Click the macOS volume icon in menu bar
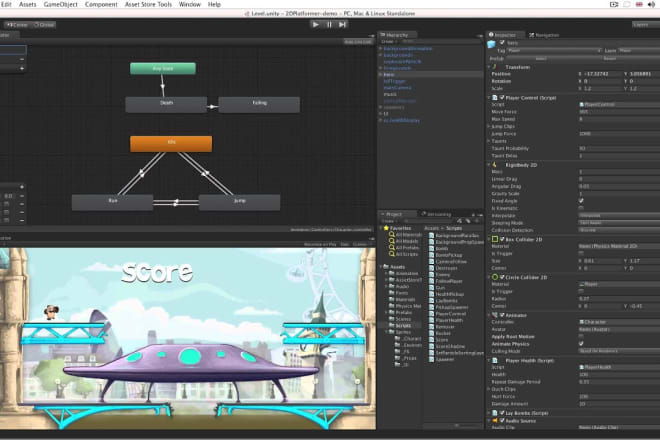The image size is (660, 440). [651, 4]
